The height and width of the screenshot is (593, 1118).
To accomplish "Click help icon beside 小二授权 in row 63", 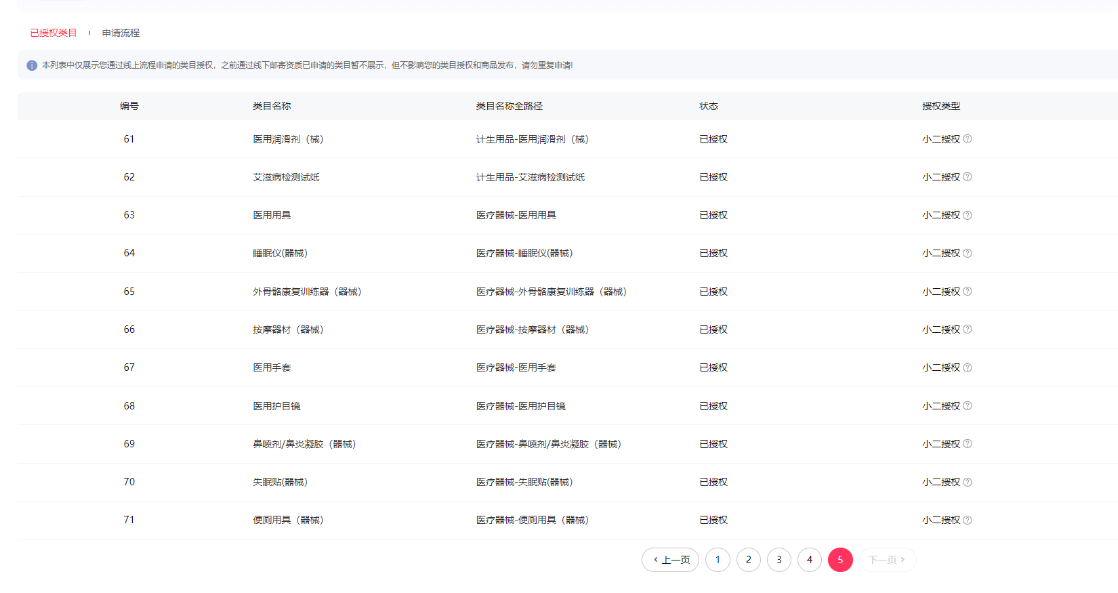I will click(967, 215).
